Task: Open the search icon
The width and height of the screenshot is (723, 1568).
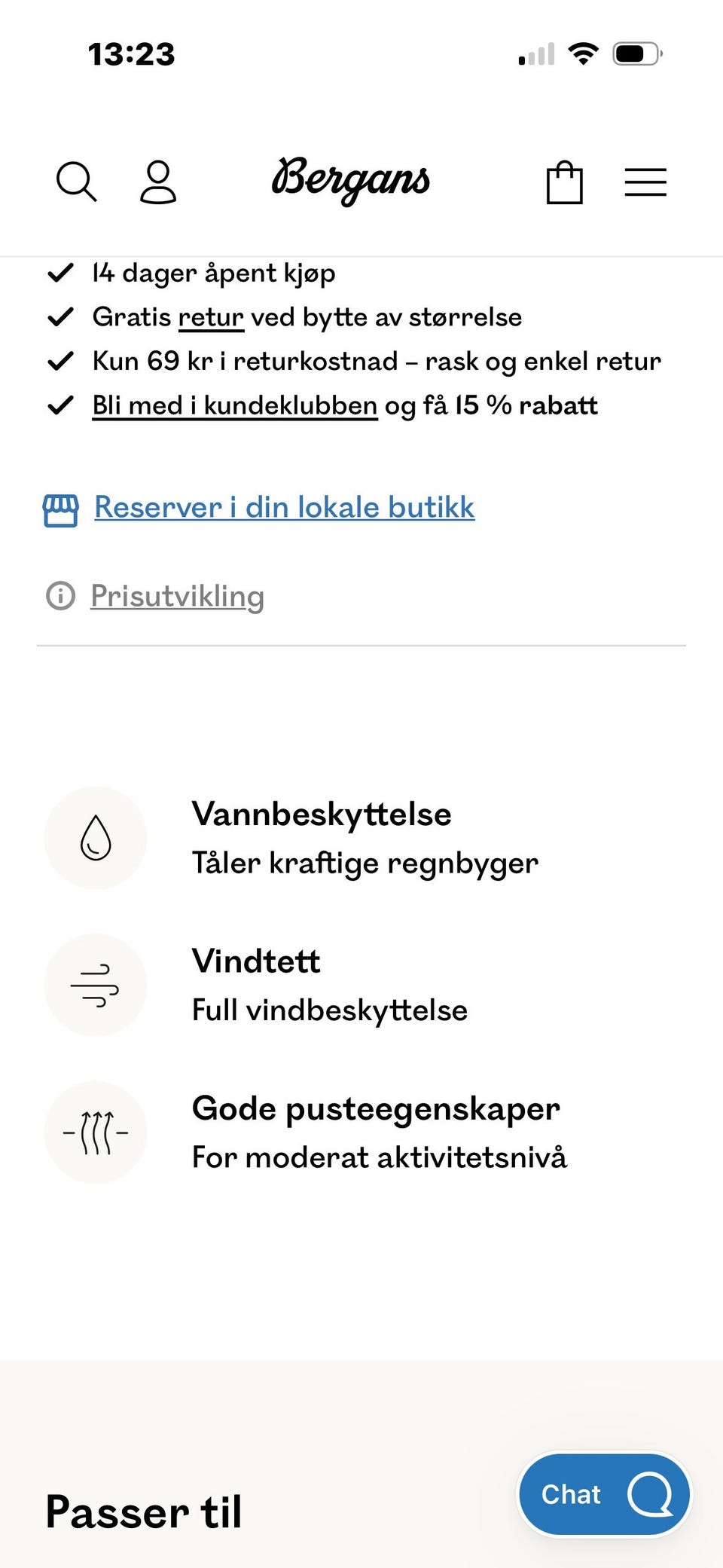Action: [x=75, y=181]
